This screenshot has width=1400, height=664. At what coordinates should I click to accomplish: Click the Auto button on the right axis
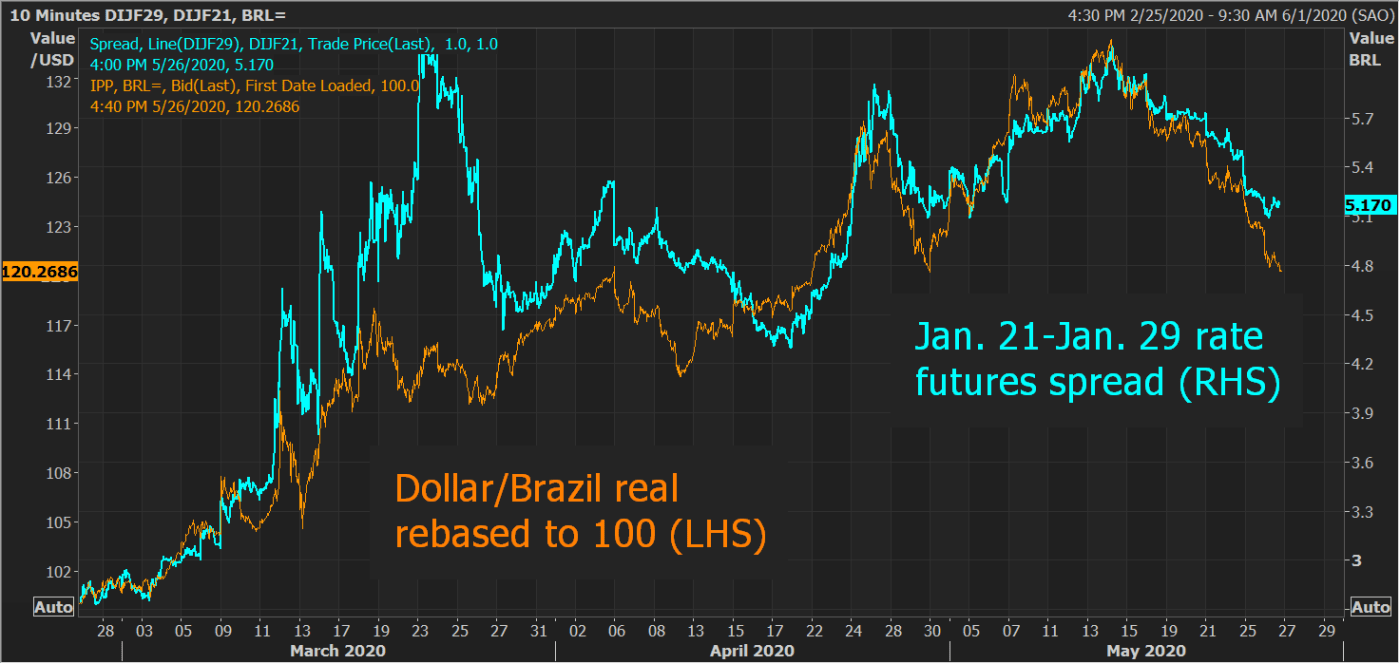point(1370,607)
